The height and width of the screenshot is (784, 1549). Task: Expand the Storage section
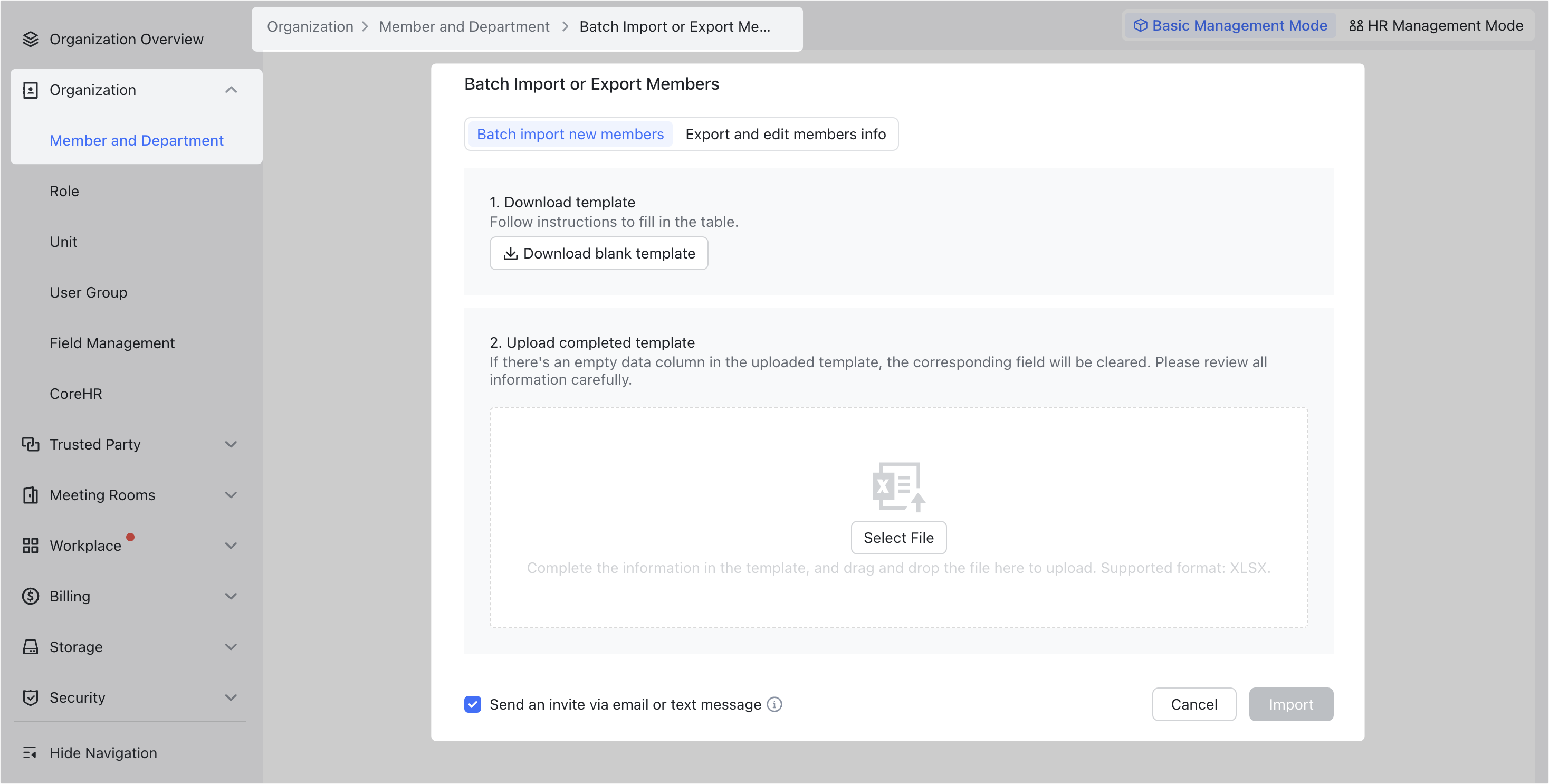pyautogui.click(x=232, y=647)
